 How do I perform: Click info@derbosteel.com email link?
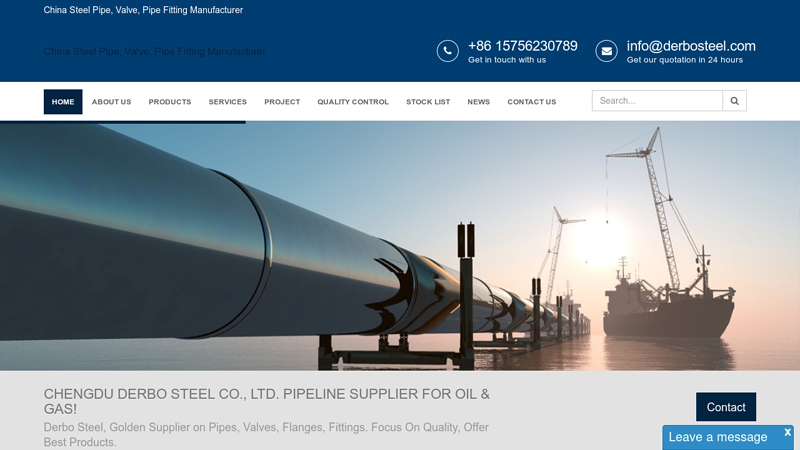pyautogui.click(x=691, y=46)
